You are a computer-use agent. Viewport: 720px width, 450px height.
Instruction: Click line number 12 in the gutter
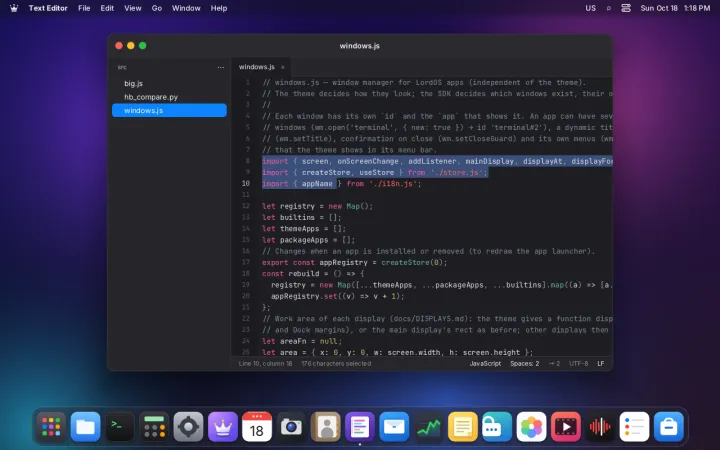click(246, 206)
